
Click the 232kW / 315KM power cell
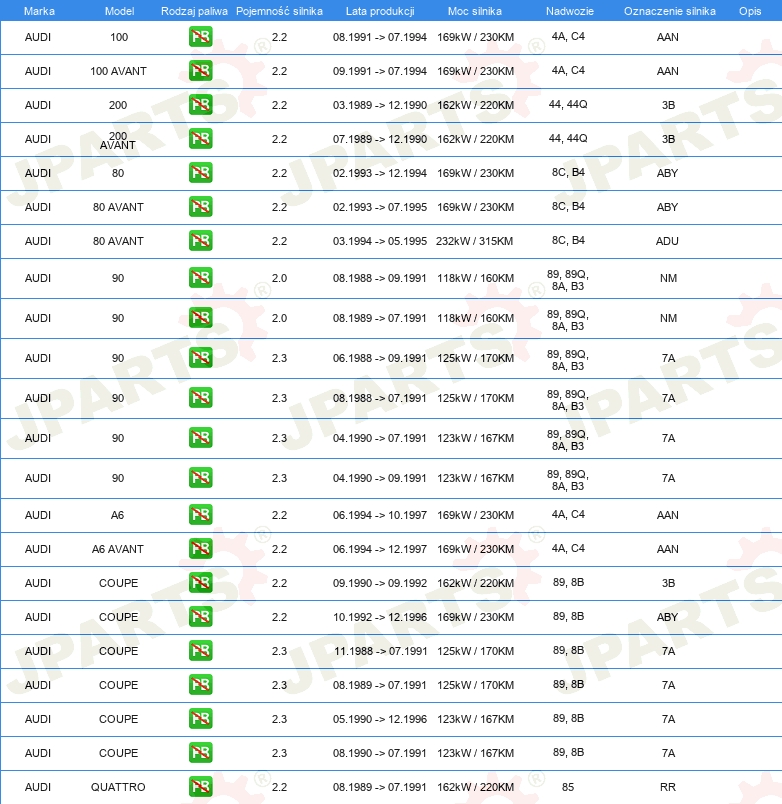point(475,241)
